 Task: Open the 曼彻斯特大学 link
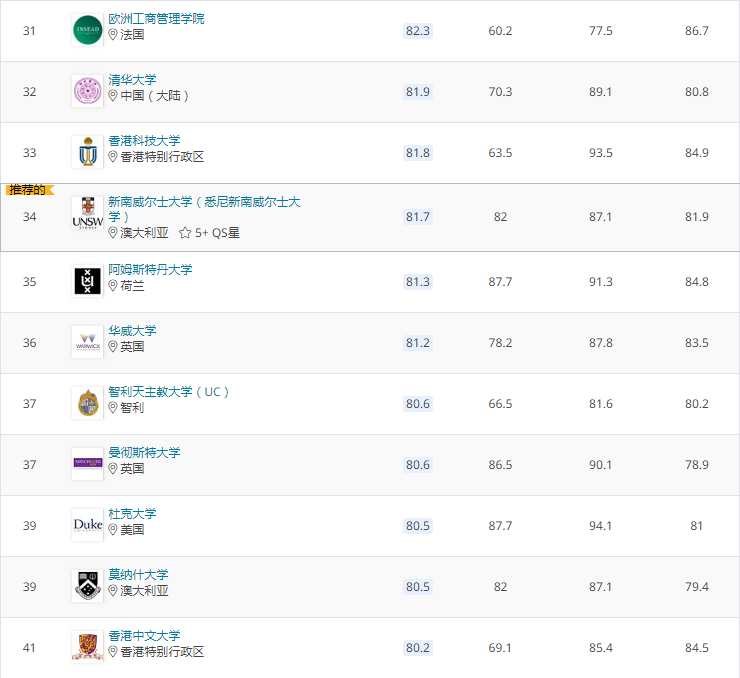(144, 453)
